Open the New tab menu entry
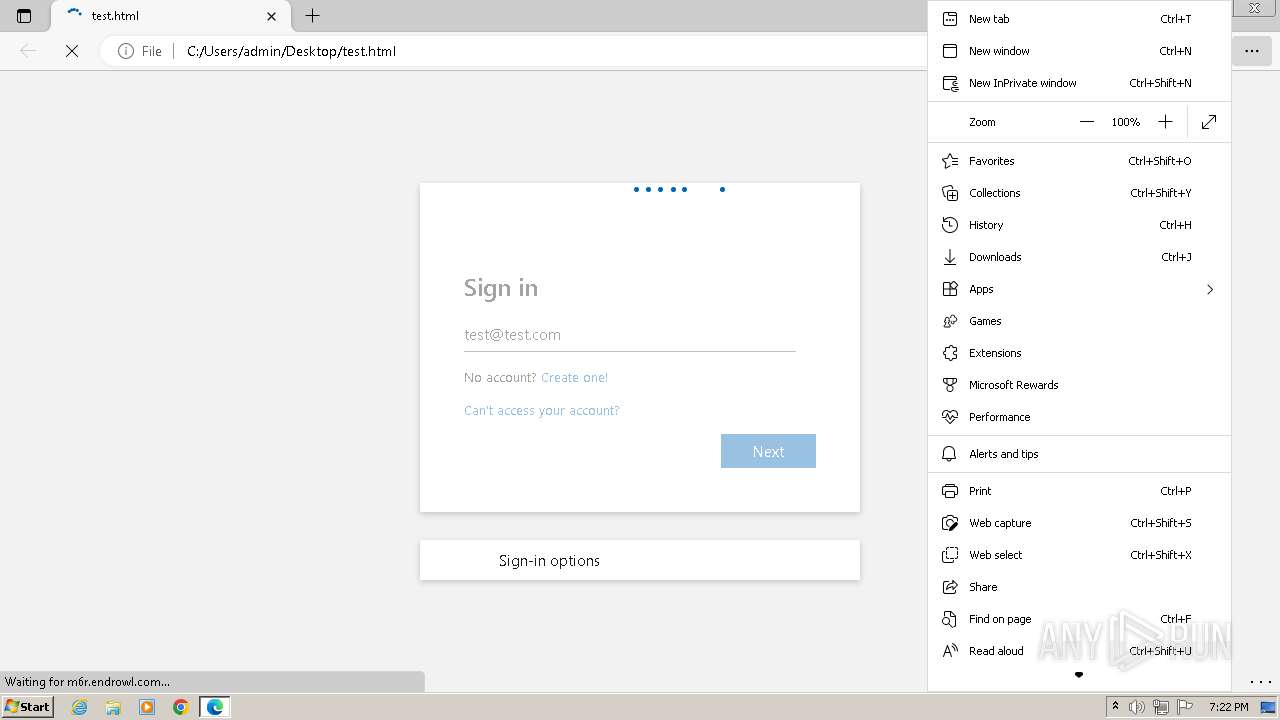1280x720 pixels. tap(1079, 19)
